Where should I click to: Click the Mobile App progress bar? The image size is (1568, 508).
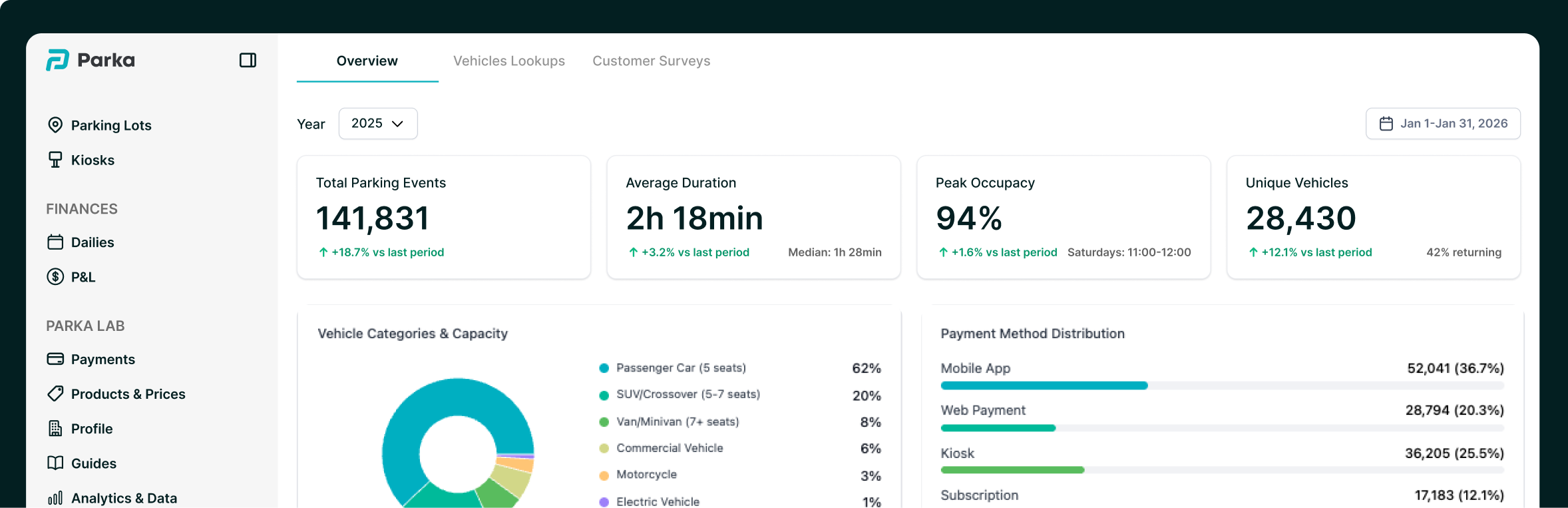(x=1223, y=385)
